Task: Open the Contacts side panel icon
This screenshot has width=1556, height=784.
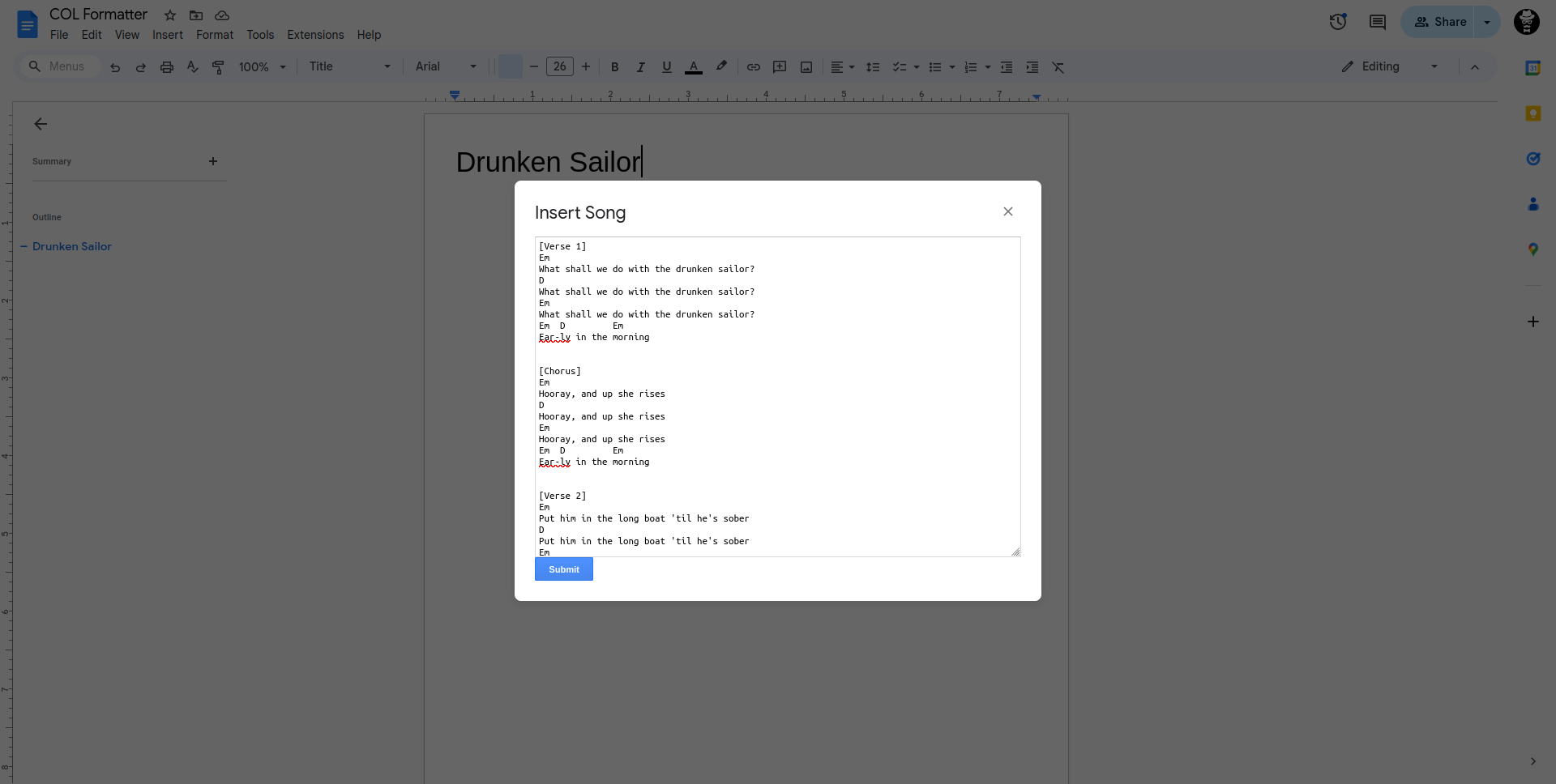Action: click(1533, 204)
